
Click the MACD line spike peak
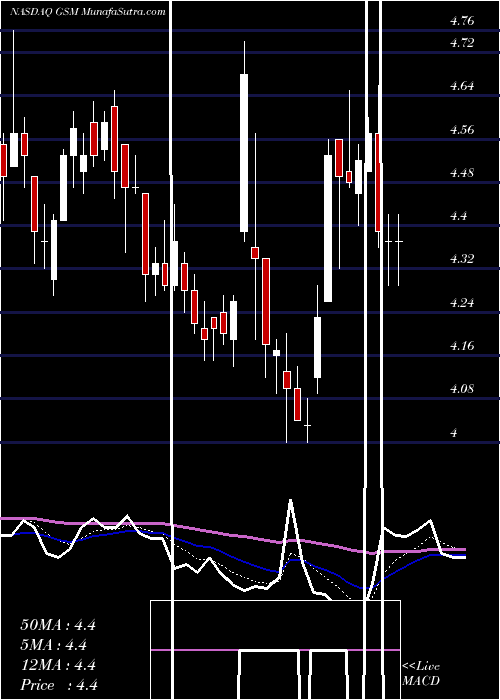(291, 501)
